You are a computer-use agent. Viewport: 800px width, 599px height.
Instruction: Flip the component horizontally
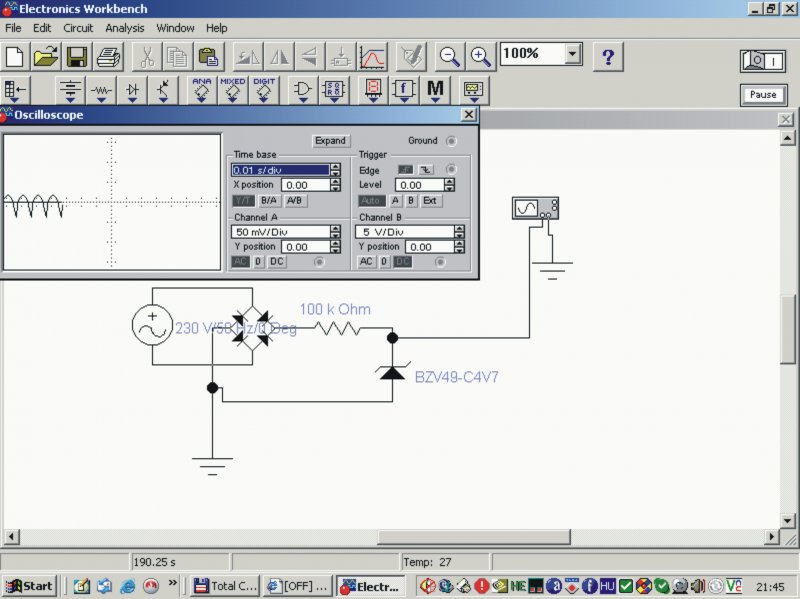coord(279,56)
